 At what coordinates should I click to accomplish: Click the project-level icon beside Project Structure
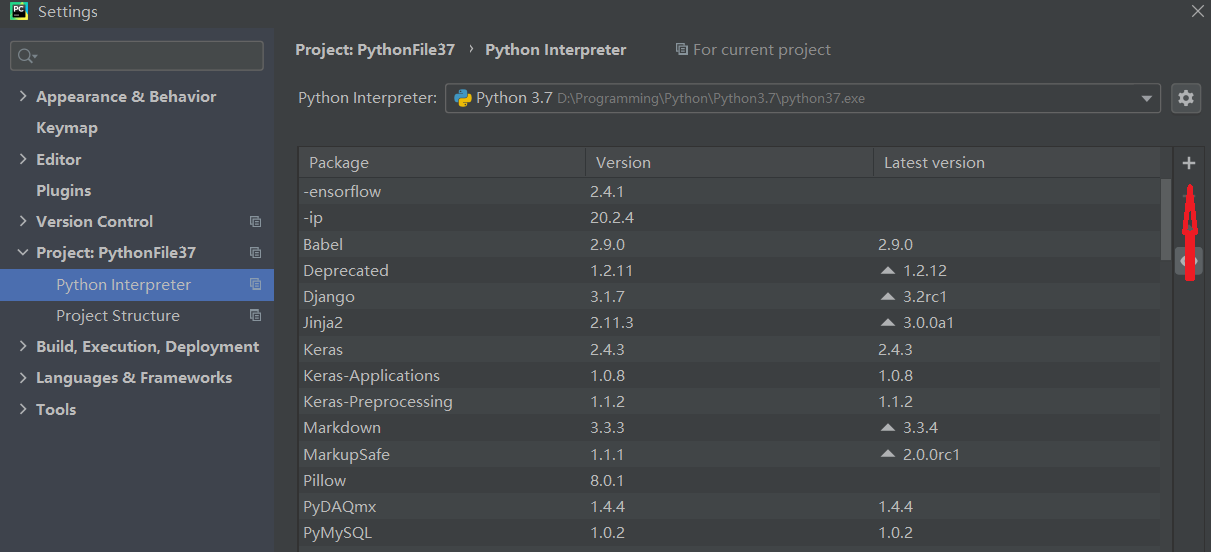coord(255,316)
